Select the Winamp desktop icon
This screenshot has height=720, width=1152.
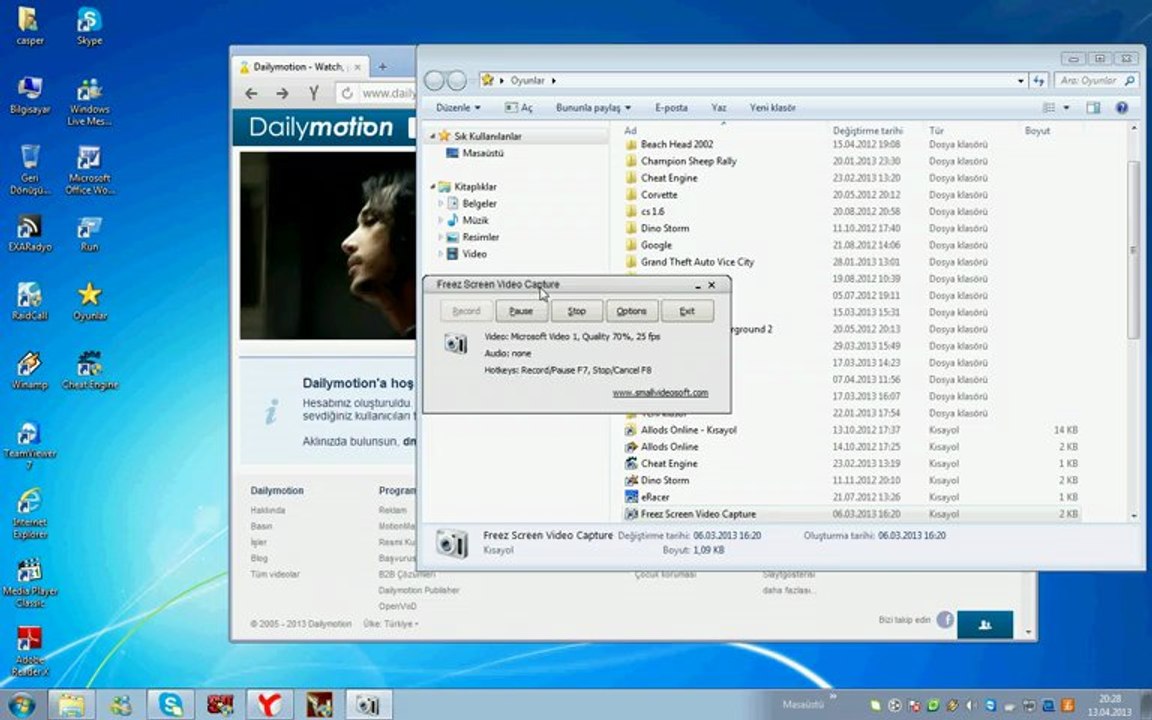pyautogui.click(x=30, y=370)
